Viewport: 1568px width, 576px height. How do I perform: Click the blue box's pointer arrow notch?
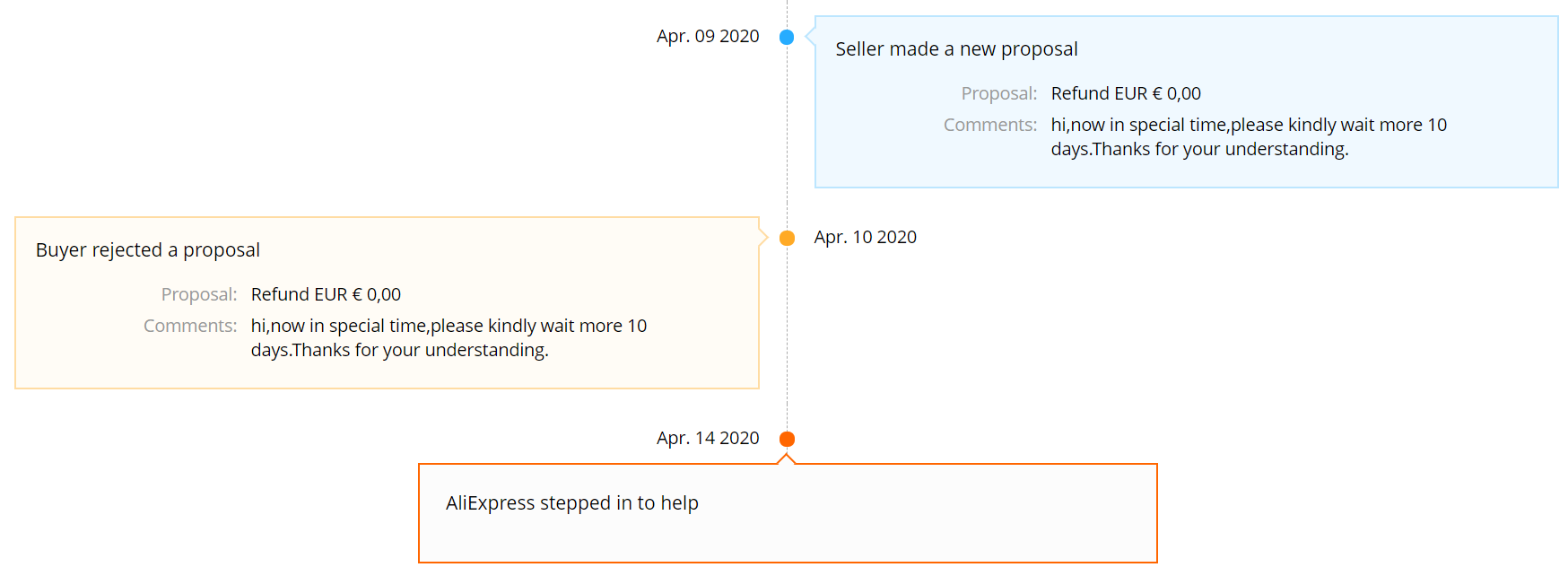pyautogui.click(x=810, y=37)
